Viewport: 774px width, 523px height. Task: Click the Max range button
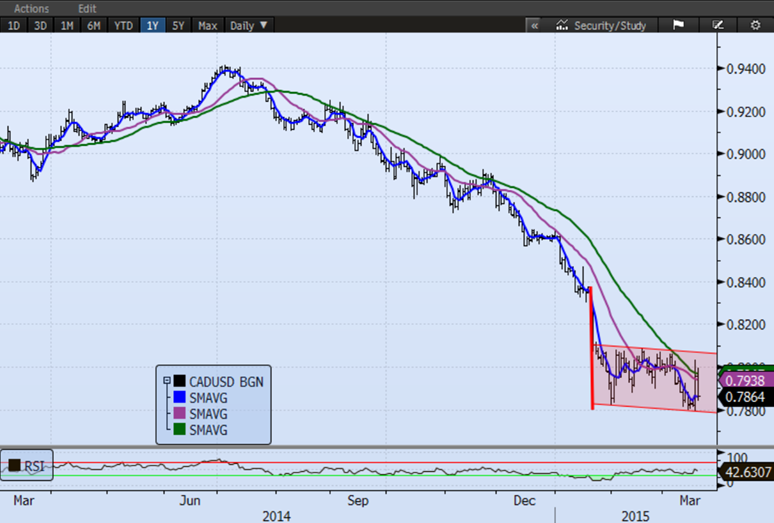(208, 25)
